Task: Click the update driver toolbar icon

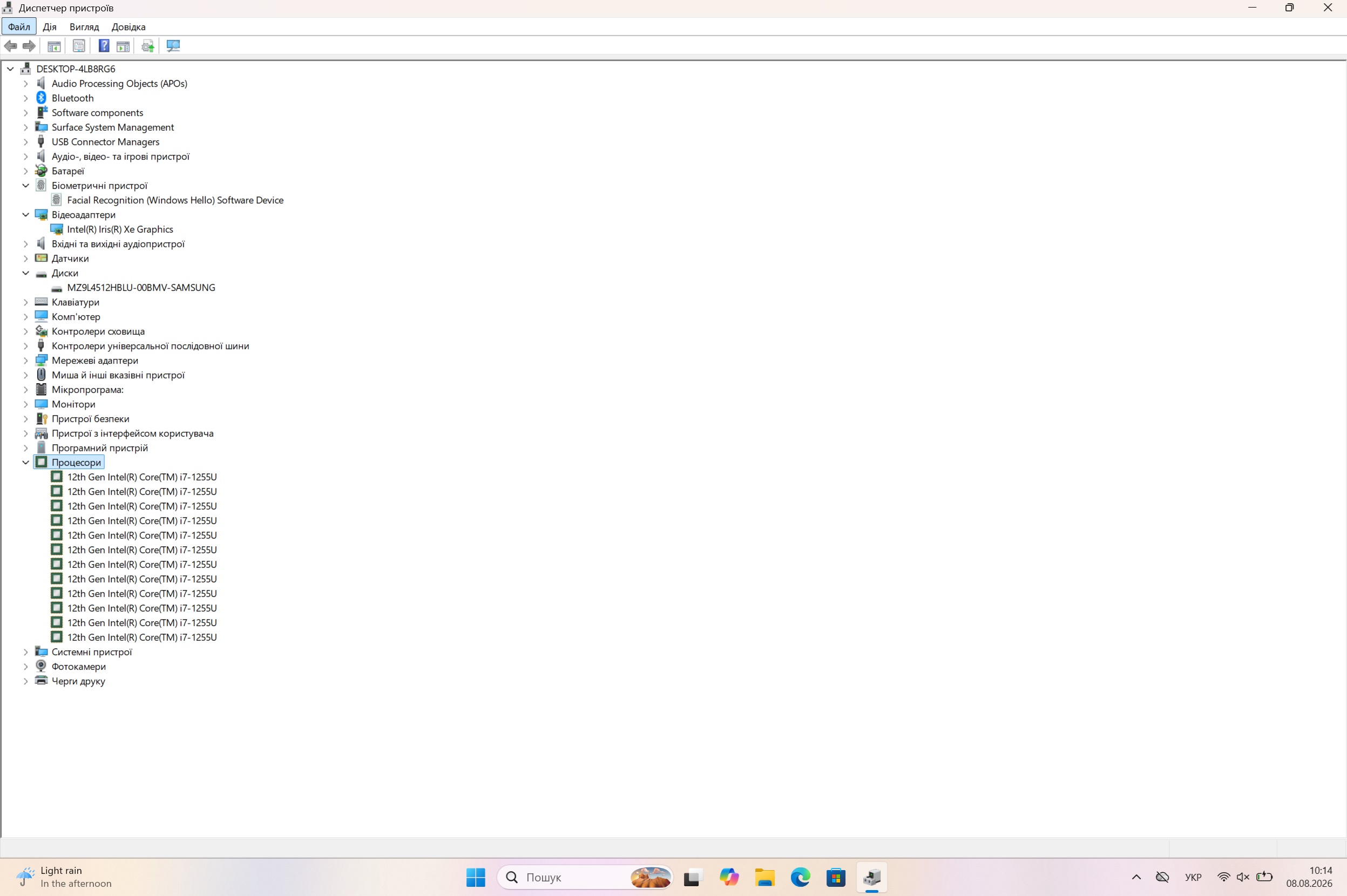Action: pos(148,46)
